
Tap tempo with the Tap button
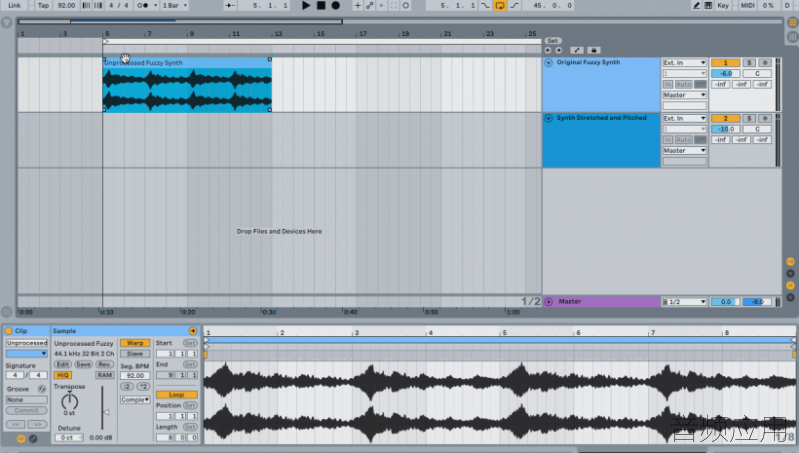click(43, 6)
